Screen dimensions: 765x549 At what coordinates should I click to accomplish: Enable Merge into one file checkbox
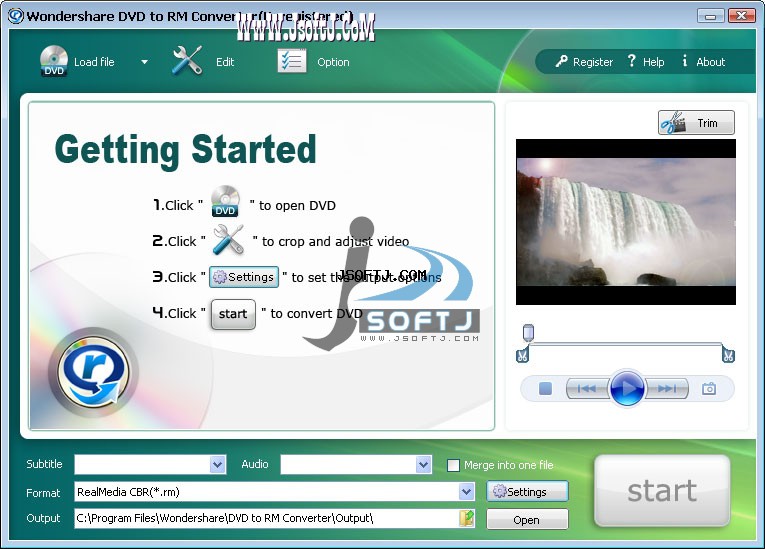click(453, 465)
